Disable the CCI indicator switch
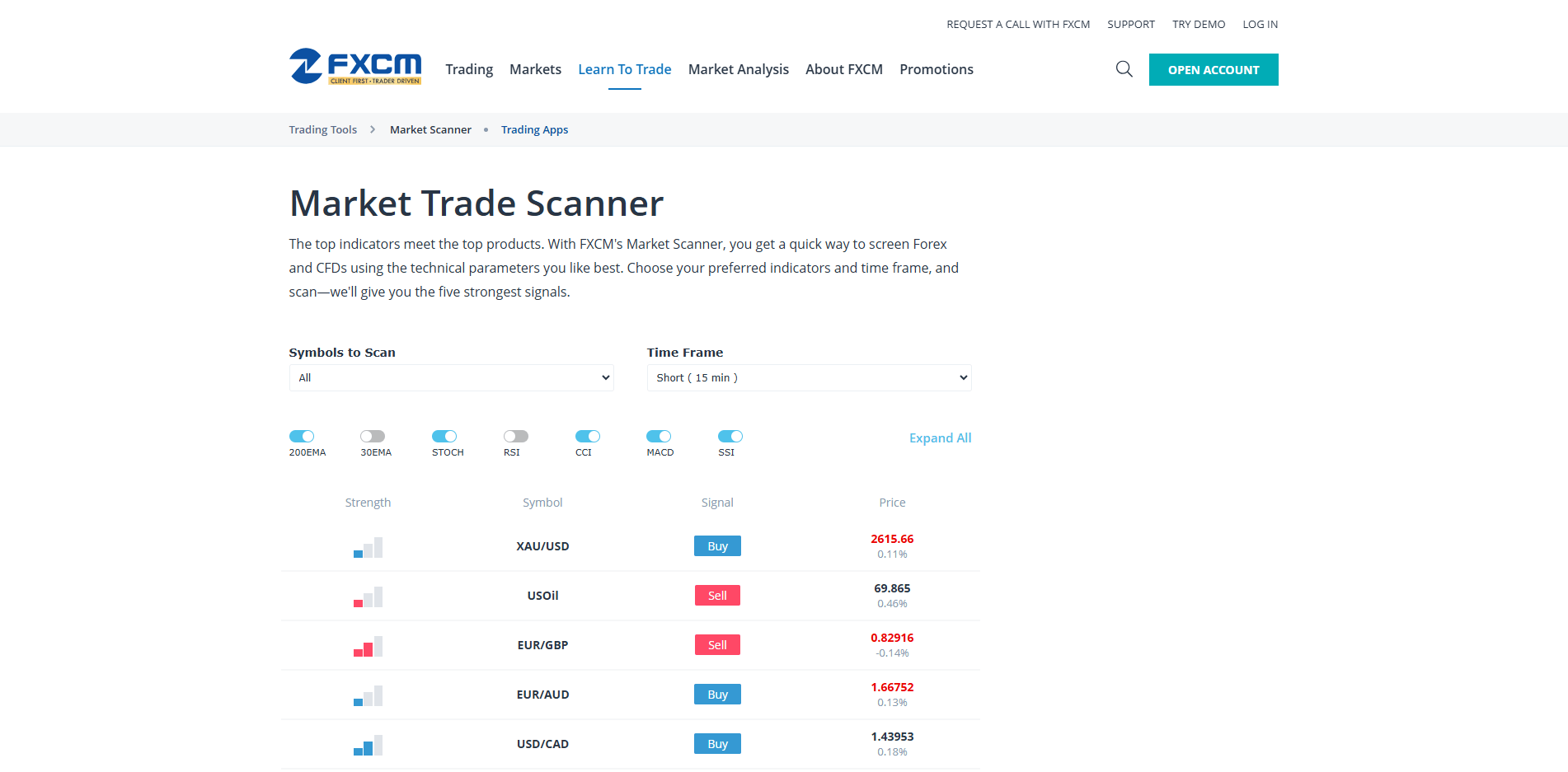 click(588, 436)
